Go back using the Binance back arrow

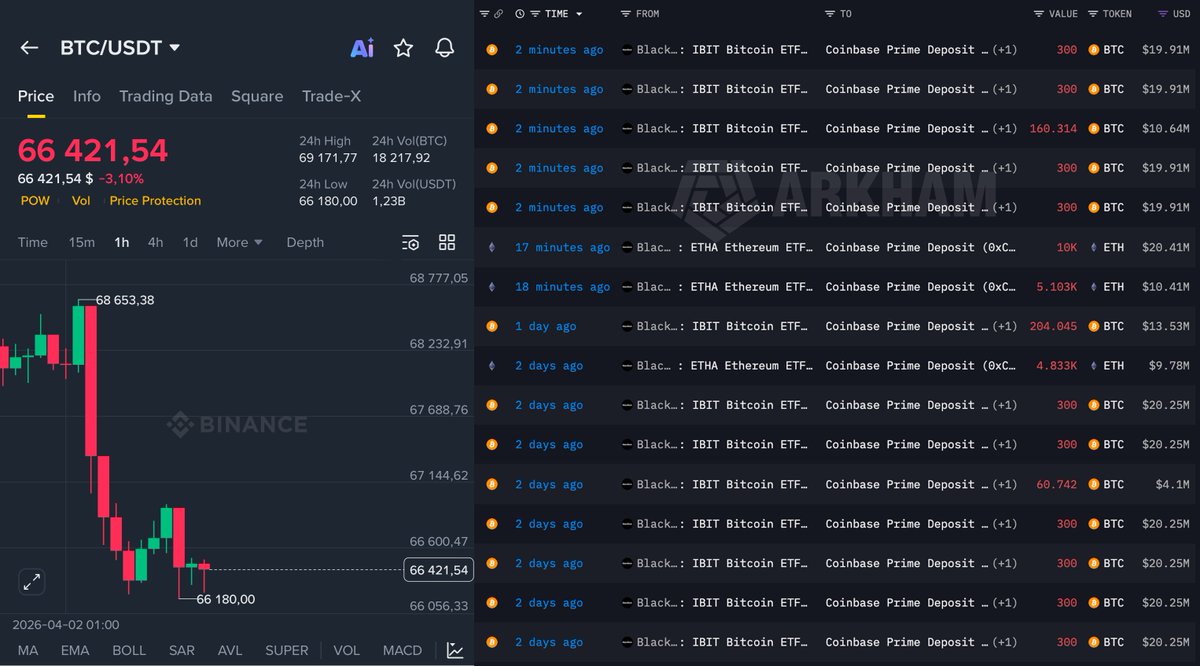coord(29,48)
